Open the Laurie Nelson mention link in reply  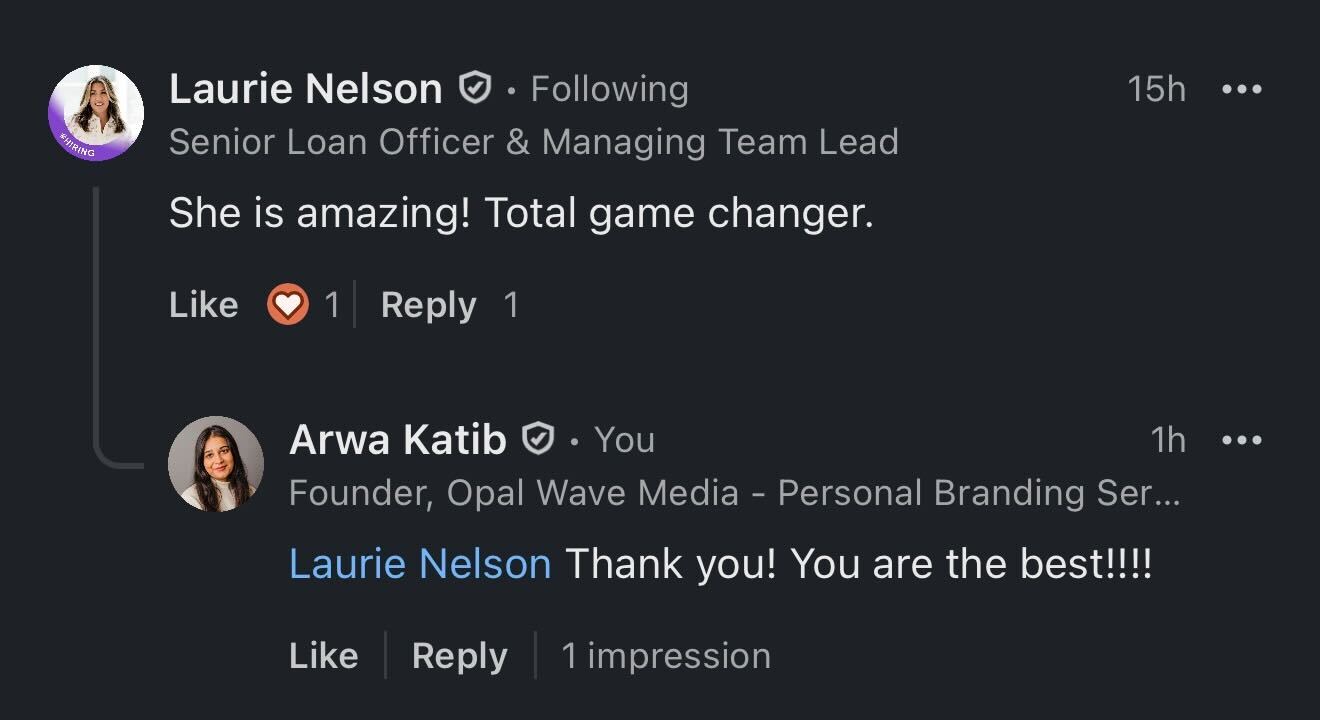pos(420,565)
